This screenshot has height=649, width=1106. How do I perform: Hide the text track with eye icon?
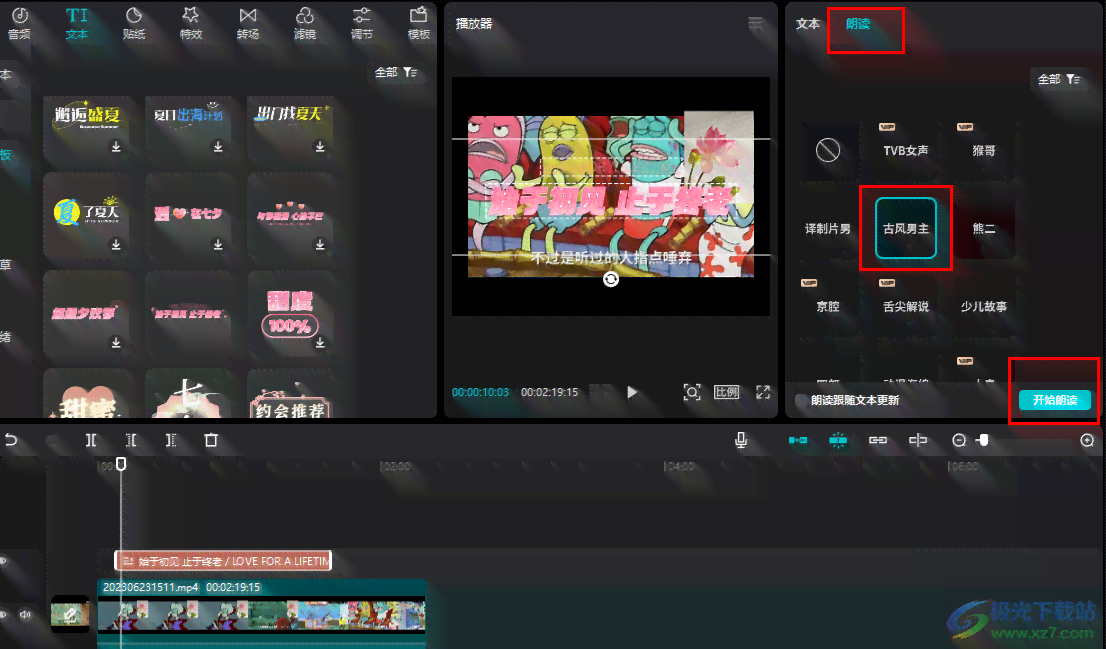point(4,561)
